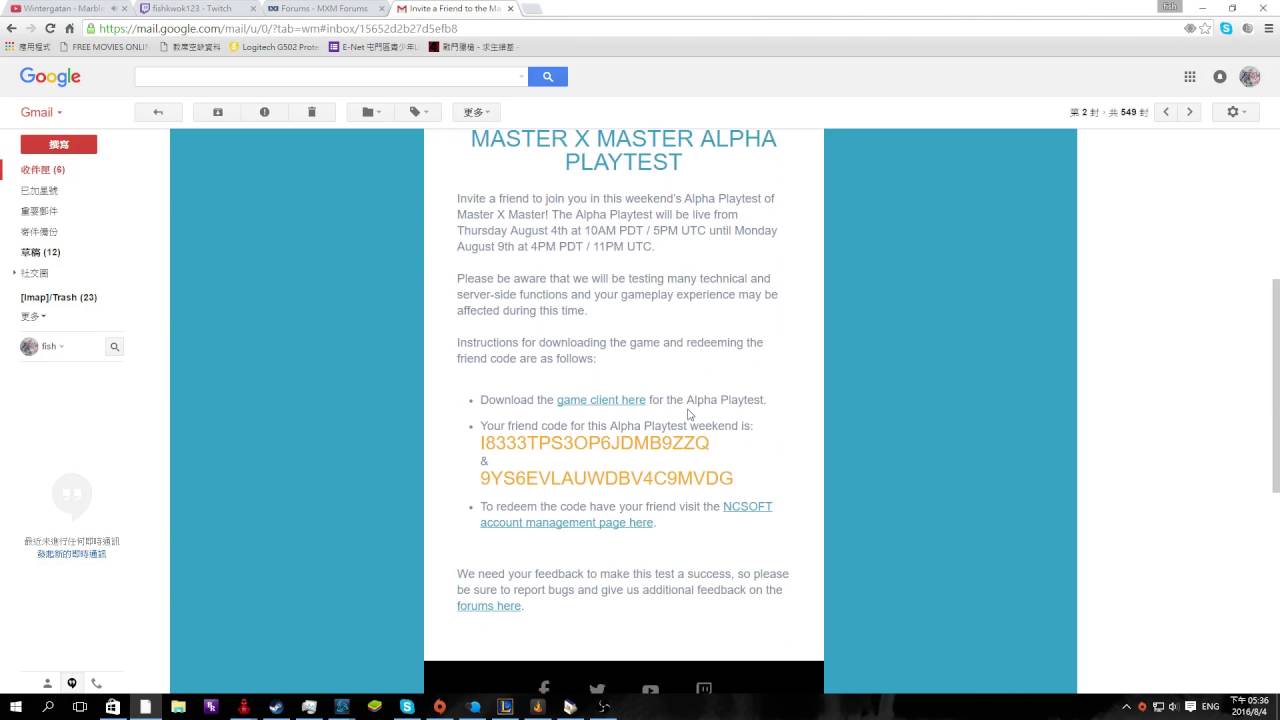Viewport: 1280px width, 720px height.
Task: Report spam with the exclamation icon
Action: (x=264, y=112)
